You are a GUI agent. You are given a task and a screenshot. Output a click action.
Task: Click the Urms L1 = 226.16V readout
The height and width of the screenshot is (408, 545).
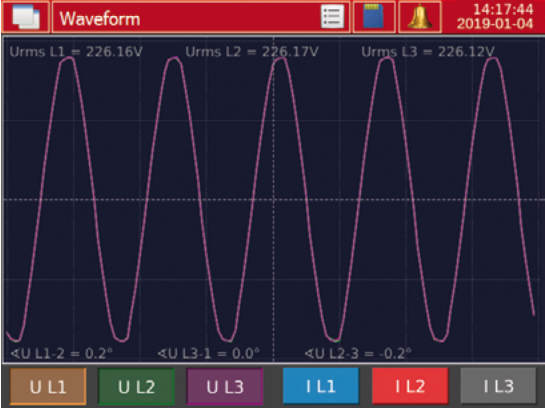coord(76,52)
